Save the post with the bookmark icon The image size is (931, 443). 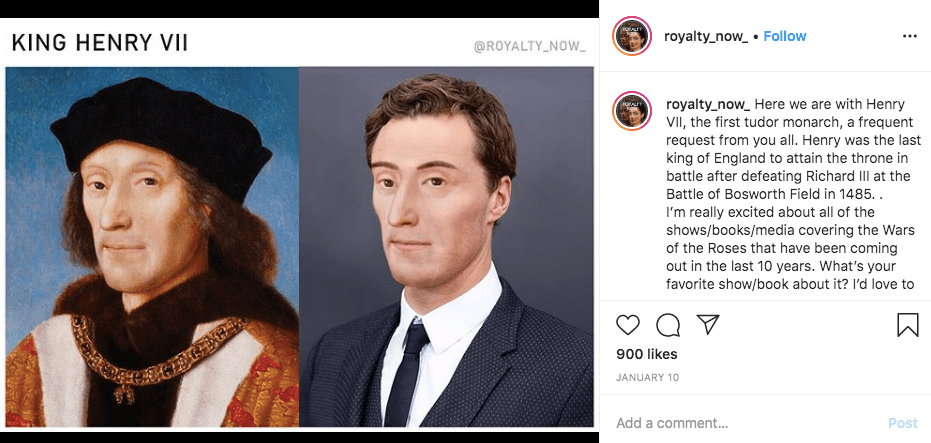pyautogui.click(x=907, y=325)
